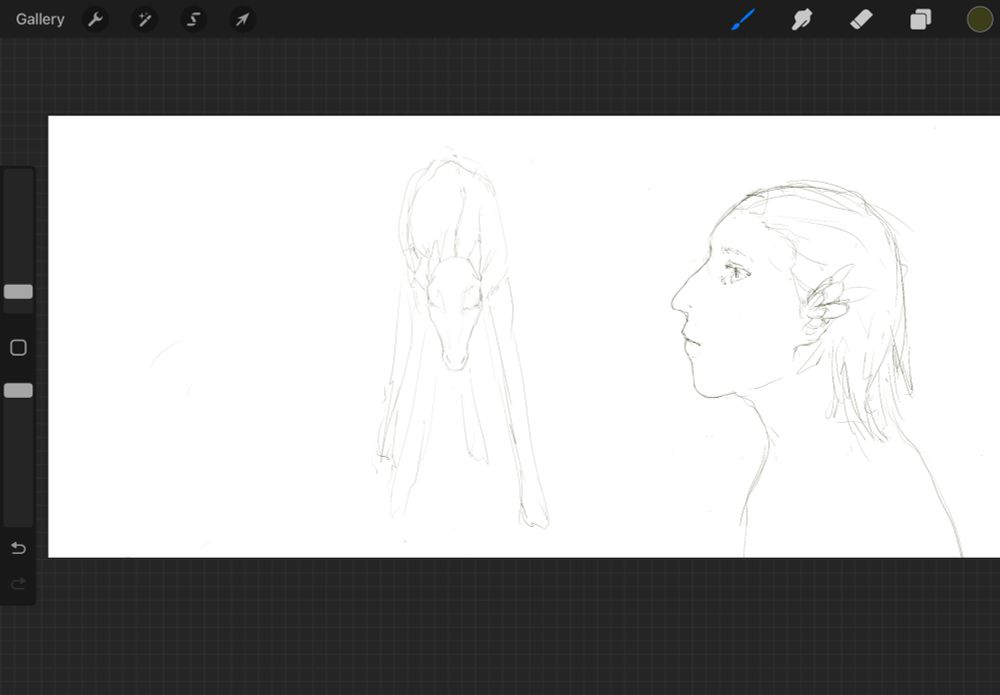Activate the Selection tool

(x=193, y=19)
